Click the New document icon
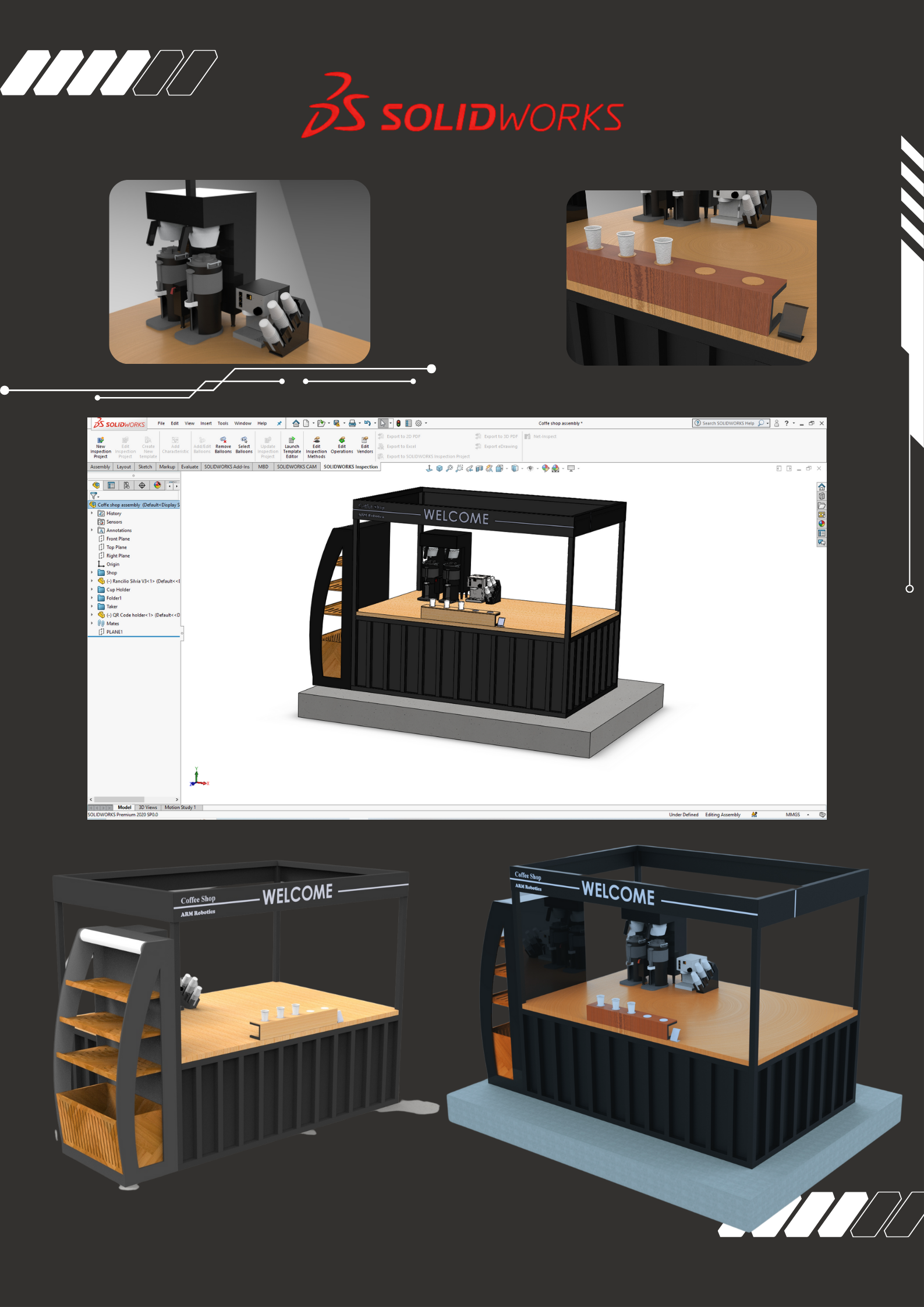This screenshot has width=924, height=1307. pos(306,423)
